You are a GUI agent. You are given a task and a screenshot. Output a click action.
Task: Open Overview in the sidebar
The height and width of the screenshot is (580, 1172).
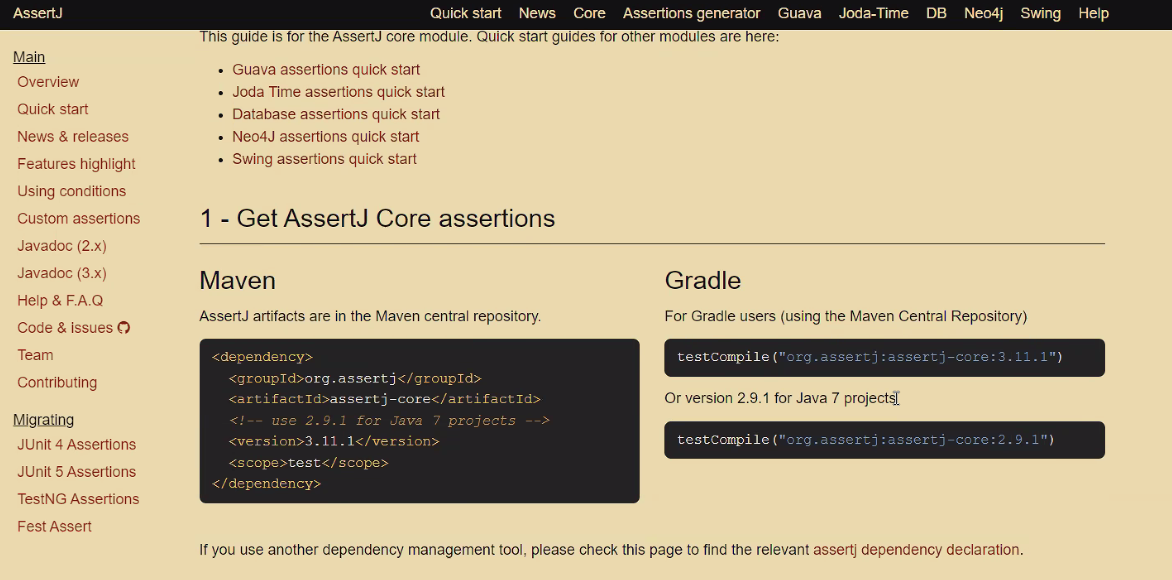pos(48,81)
